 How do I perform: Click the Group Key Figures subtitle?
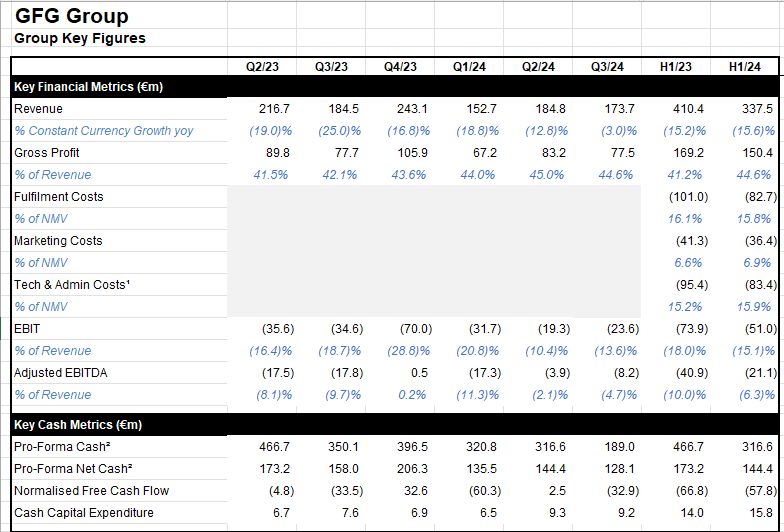click(80, 38)
